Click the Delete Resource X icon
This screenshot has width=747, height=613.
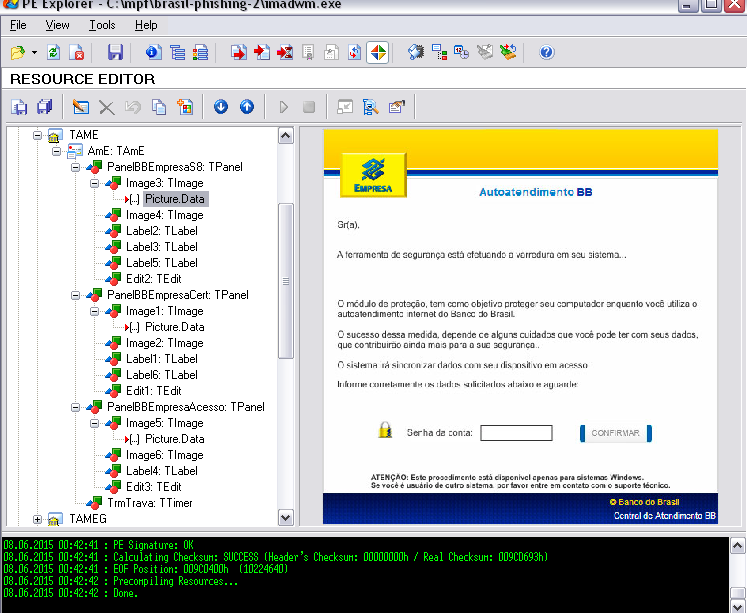[x=106, y=107]
